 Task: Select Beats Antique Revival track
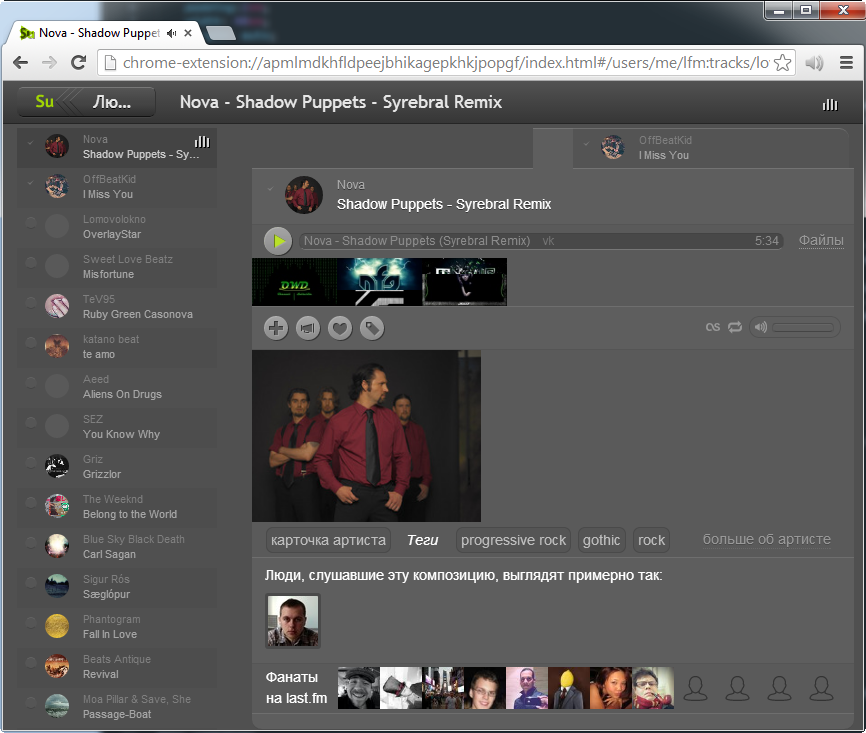coord(117,667)
